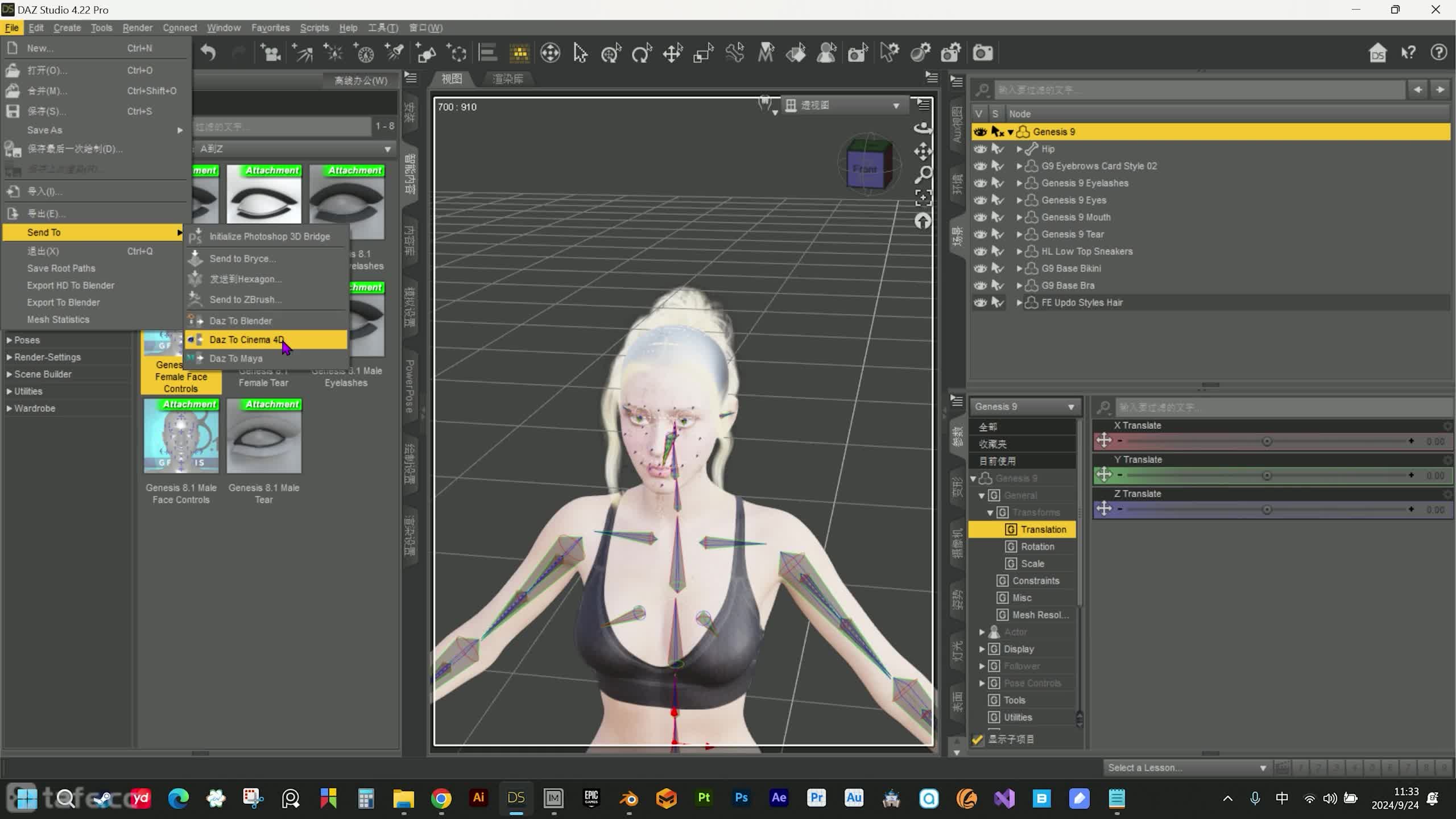Viewport: 1456px width, 819px height.
Task: Click the What's This help pointer
Action: tap(1408, 53)
